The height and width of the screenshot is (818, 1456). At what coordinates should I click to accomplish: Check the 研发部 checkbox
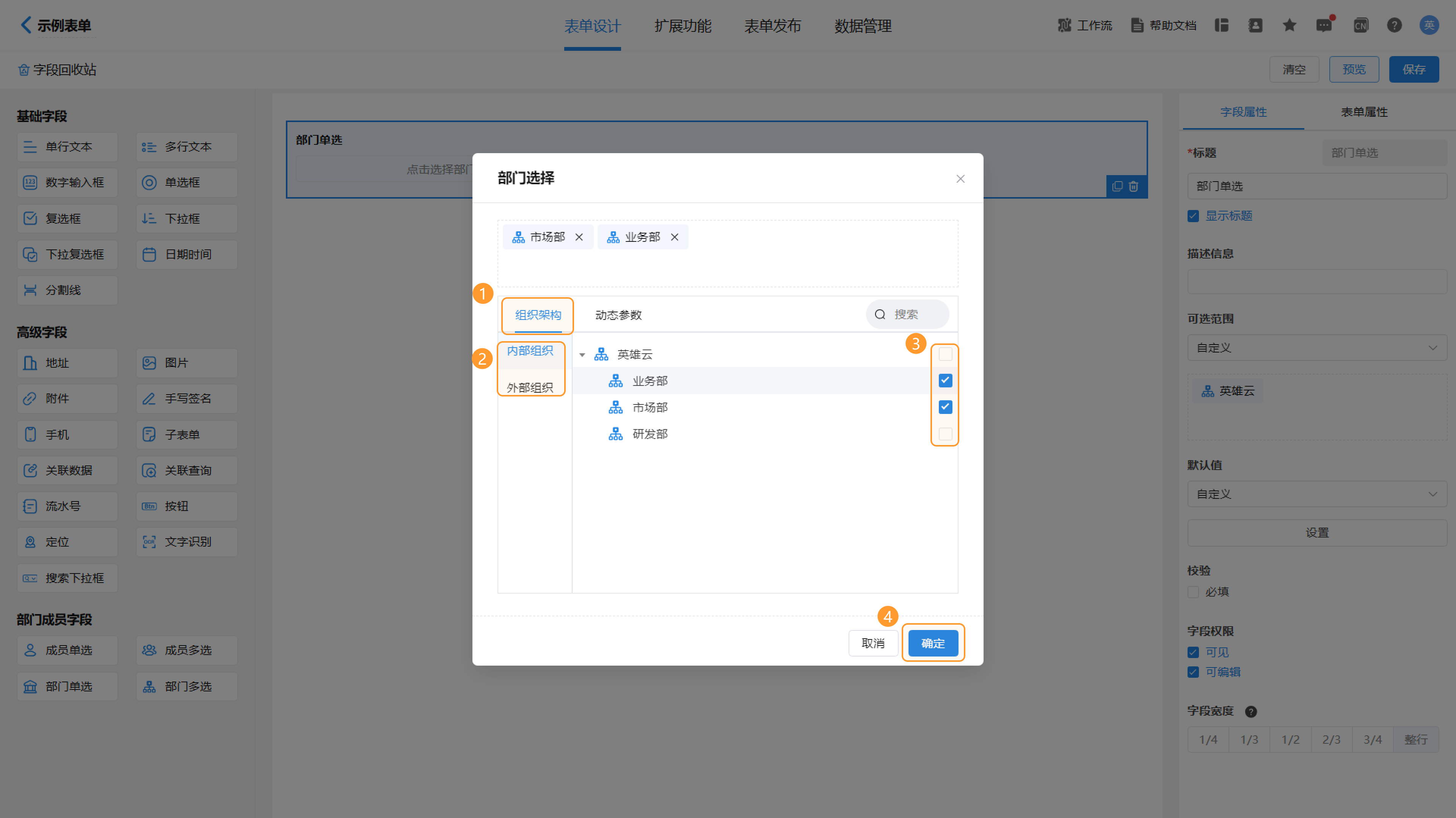[945, 434]
